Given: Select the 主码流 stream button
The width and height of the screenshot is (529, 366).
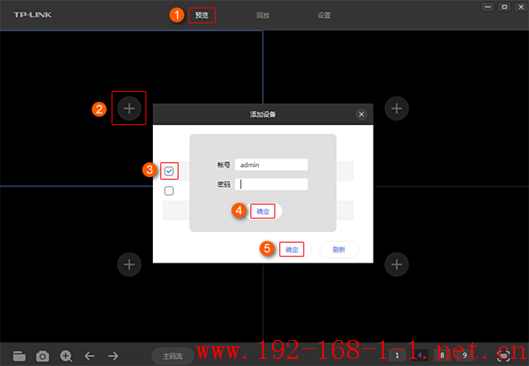Looking at the screenshot, I should (x=173, y=356).
